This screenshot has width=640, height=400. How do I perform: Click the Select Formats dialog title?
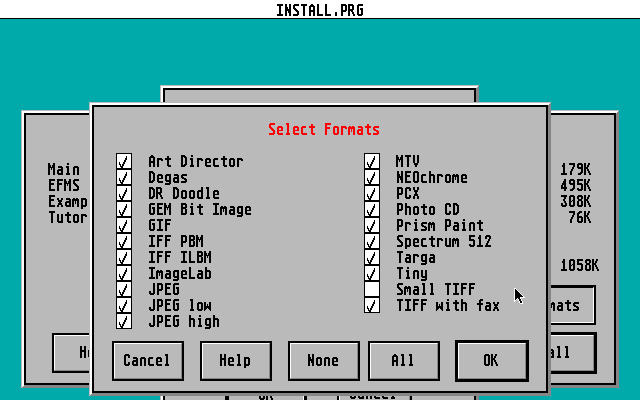[324, 129]
